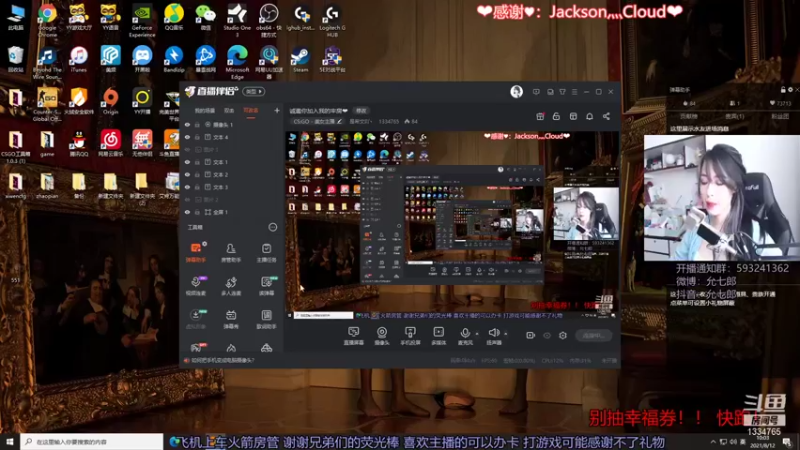Open the mode switch pill beside the app logo
The height and width of the screenshot is (450, 800).
coord(254,91)
